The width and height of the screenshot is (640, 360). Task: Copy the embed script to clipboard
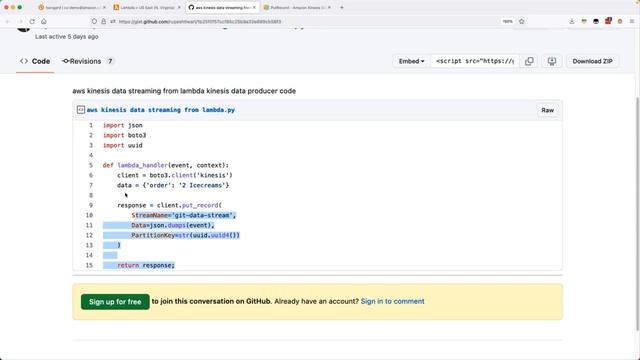point(529,61)
